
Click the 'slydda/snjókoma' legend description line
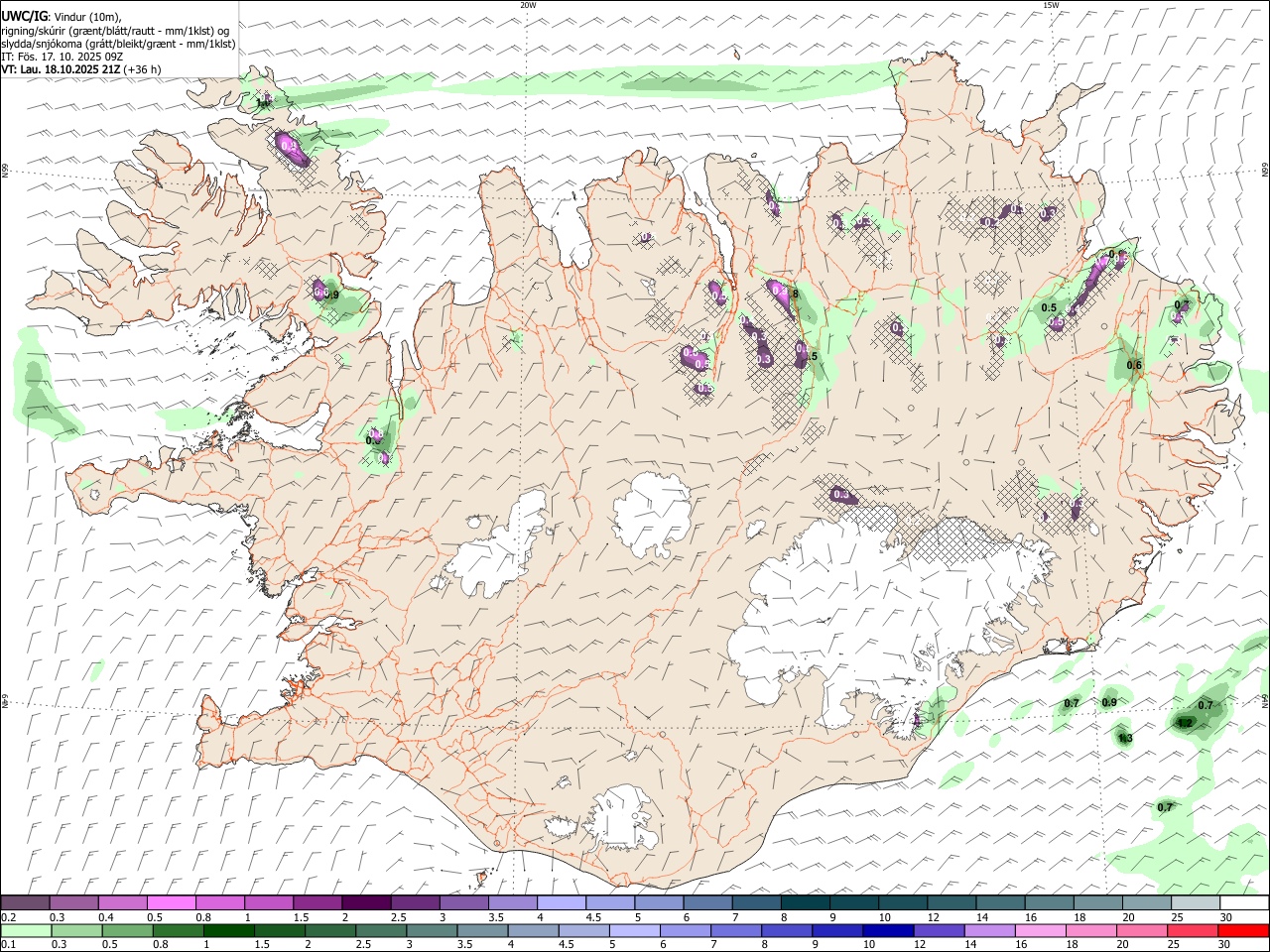118,44
